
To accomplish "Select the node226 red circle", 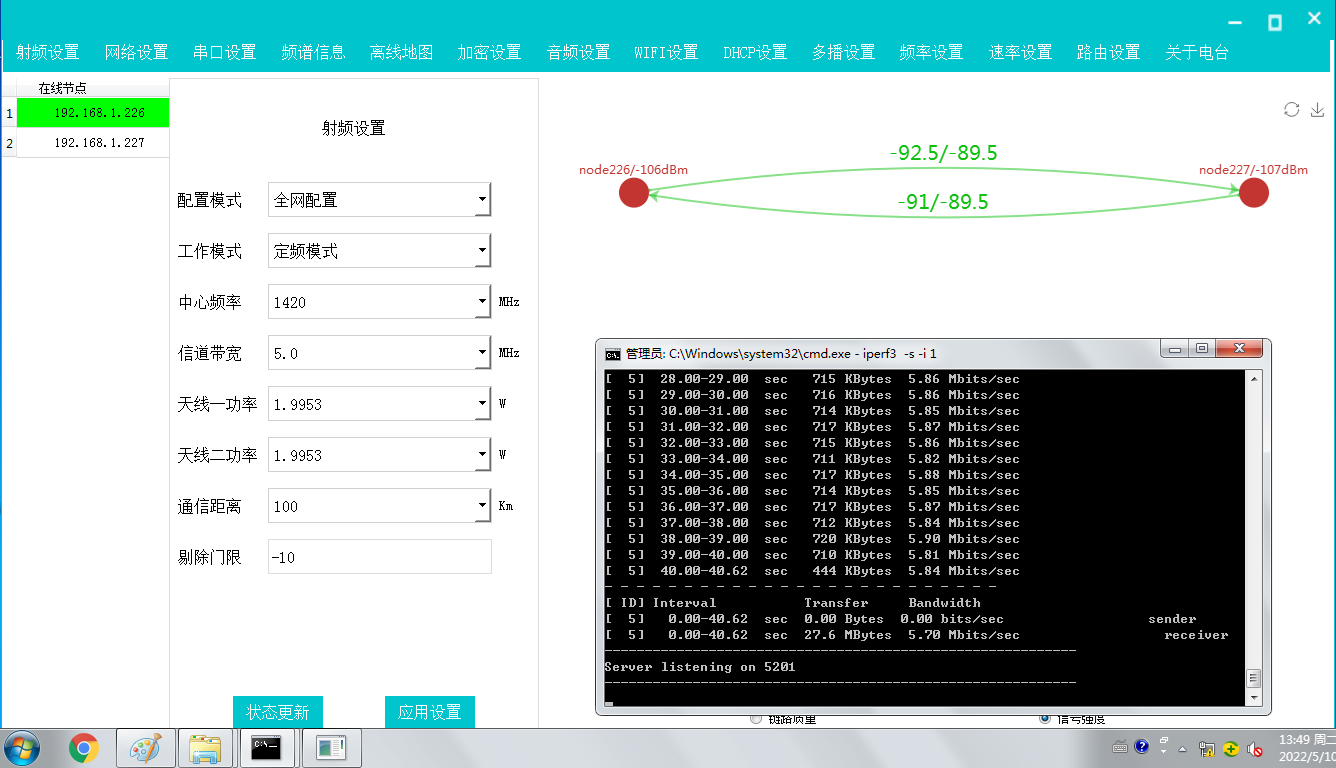I will coord(634,193).
